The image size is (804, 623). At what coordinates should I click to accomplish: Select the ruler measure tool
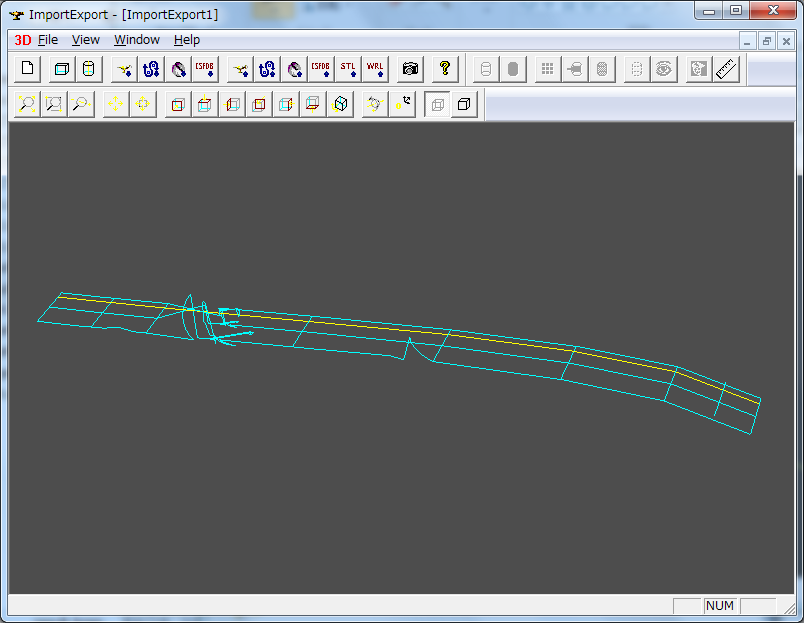pyautogui.click(x=726, y=69)
